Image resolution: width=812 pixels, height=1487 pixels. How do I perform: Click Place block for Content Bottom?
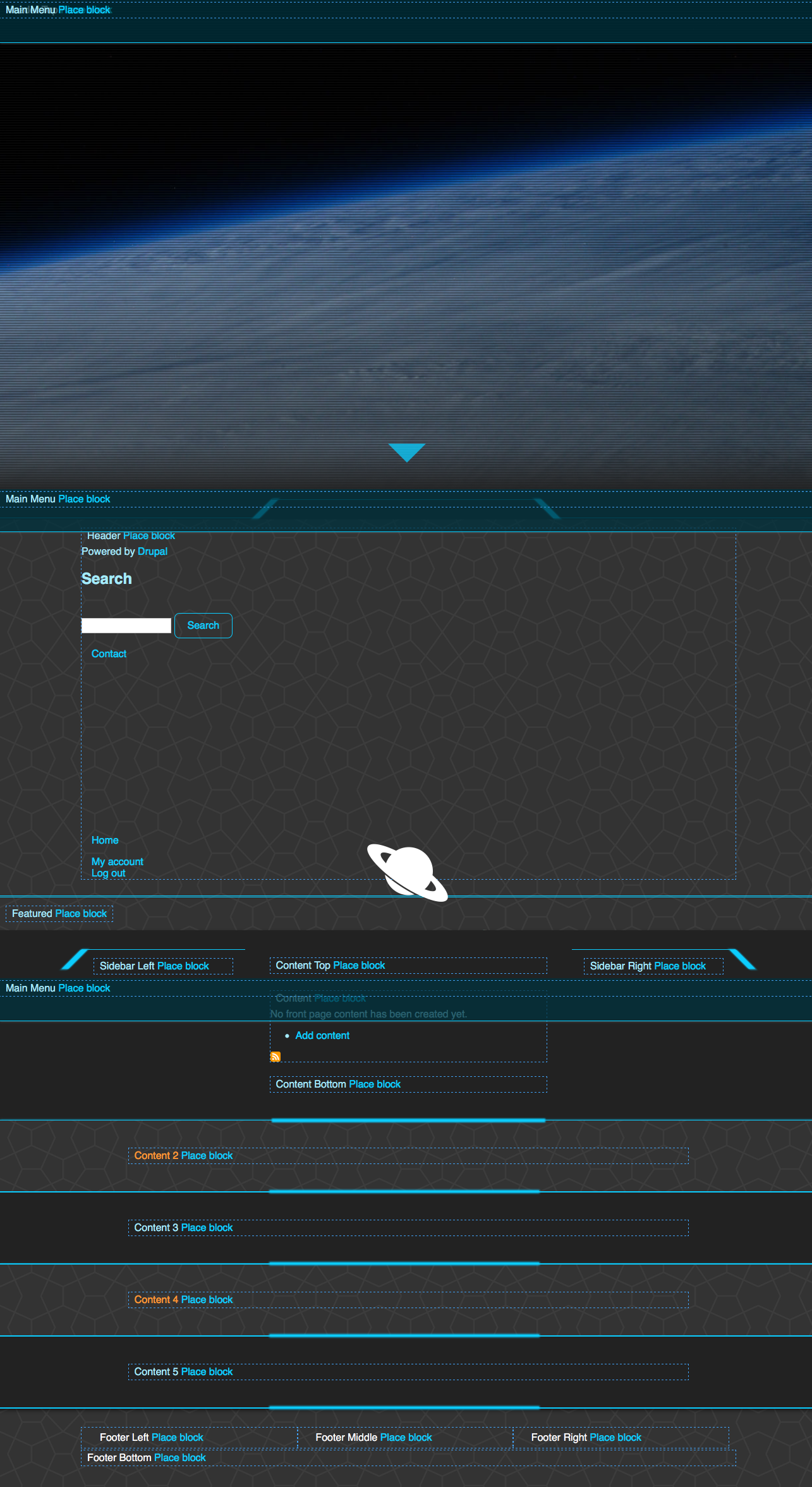375,1084
